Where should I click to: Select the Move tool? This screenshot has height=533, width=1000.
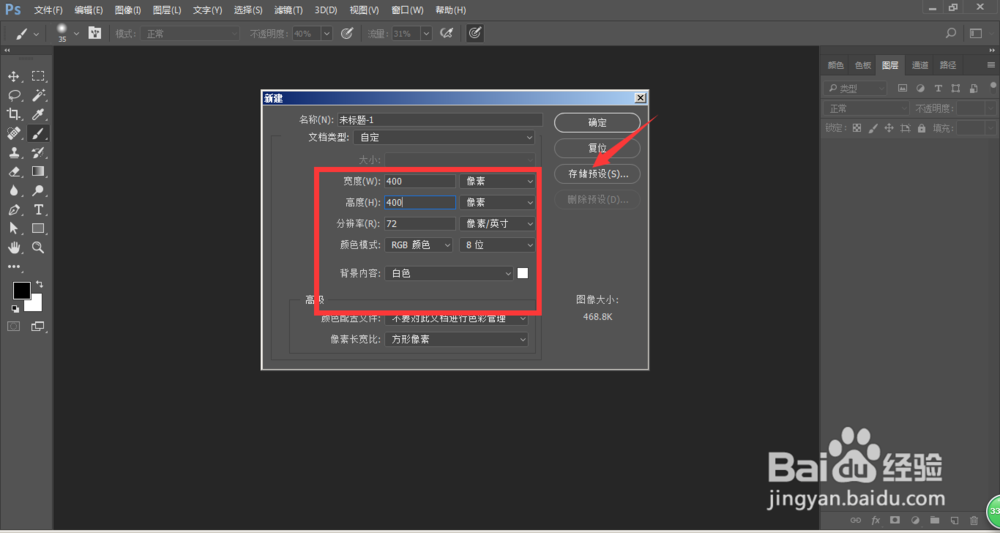[x=13, y=77]
